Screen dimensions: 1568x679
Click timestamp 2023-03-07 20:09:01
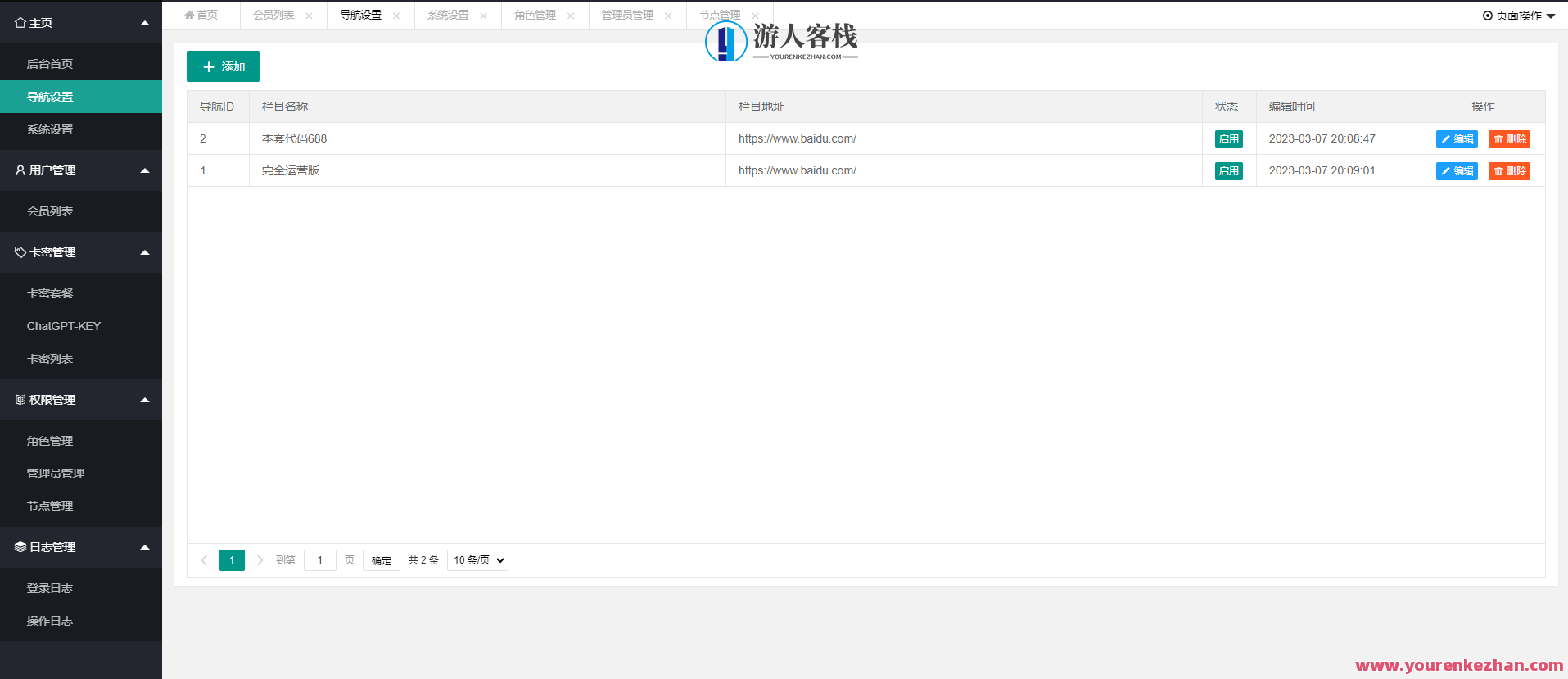coord(1322,170)
